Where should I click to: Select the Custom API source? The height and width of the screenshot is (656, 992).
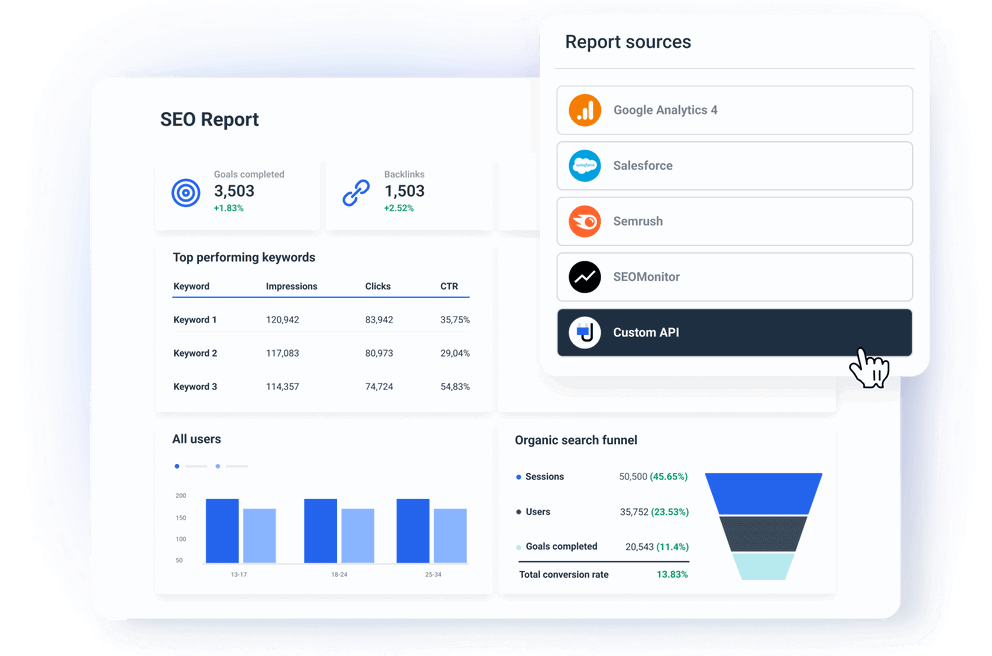click(x=735, y=333)
